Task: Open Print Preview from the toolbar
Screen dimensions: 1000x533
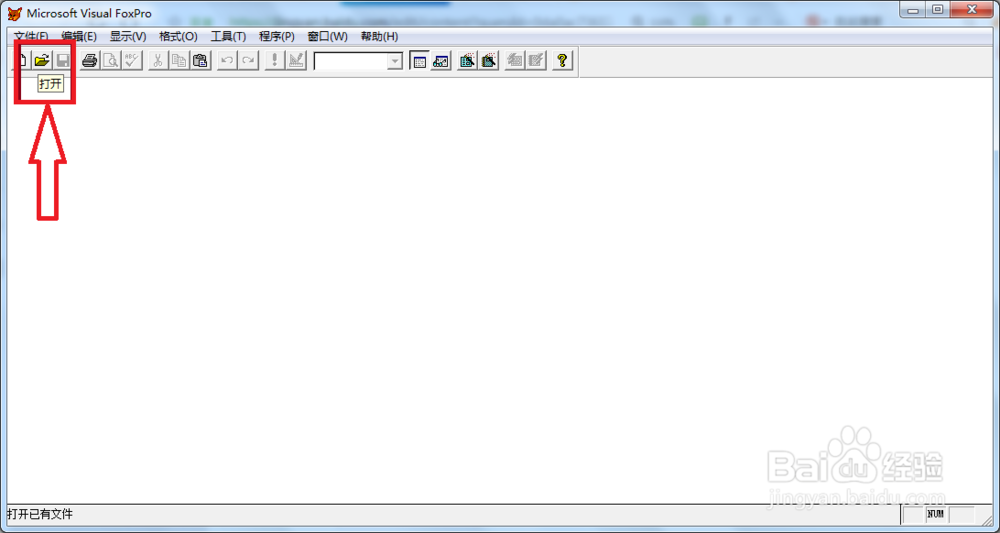Action: pyautogui.click(x=111, y=61)
